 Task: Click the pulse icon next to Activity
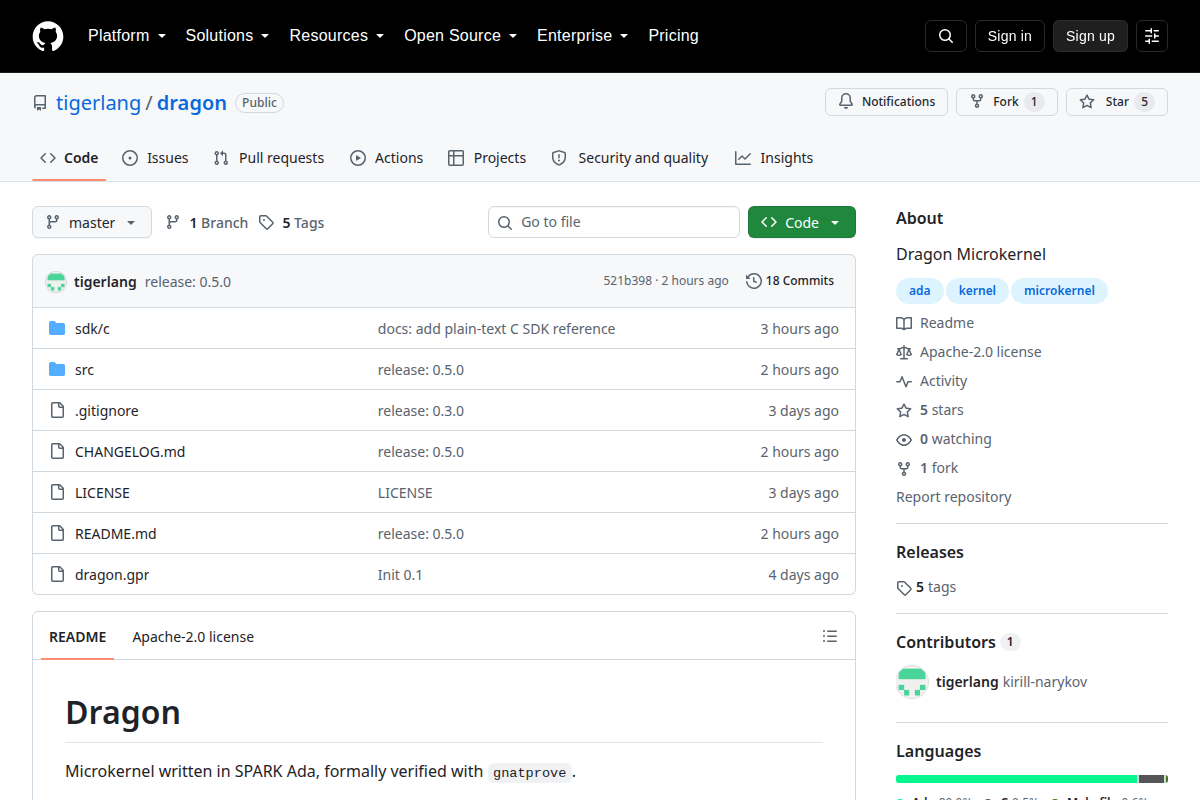pos(904,381)
